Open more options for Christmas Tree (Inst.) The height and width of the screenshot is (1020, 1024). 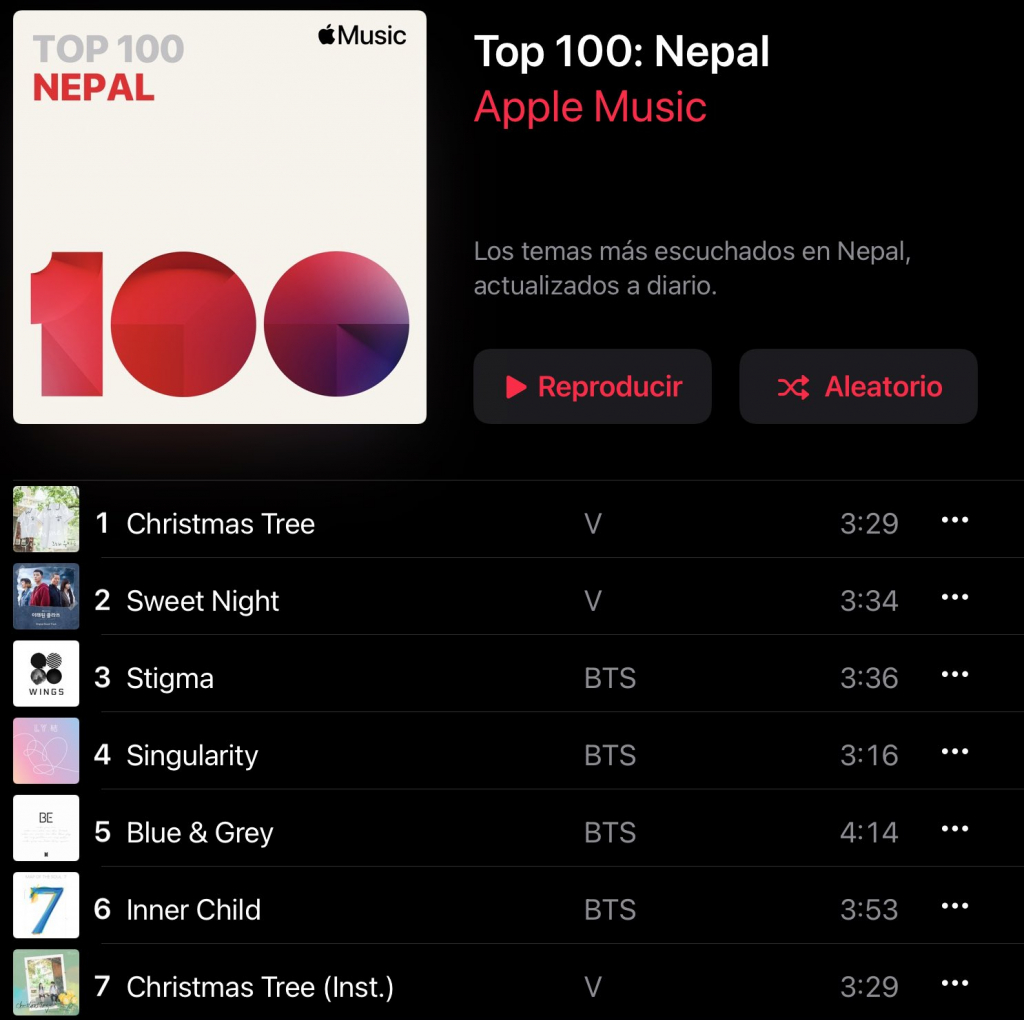point(954,983)
